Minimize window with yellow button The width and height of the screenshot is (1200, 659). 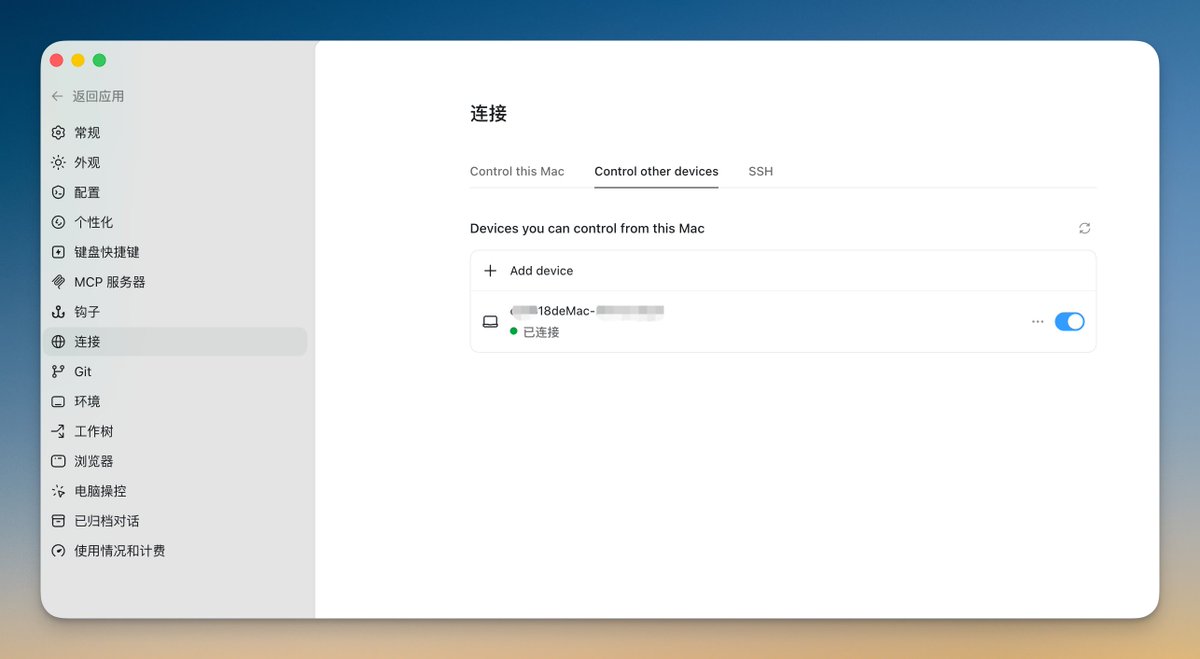click(78, 60)
